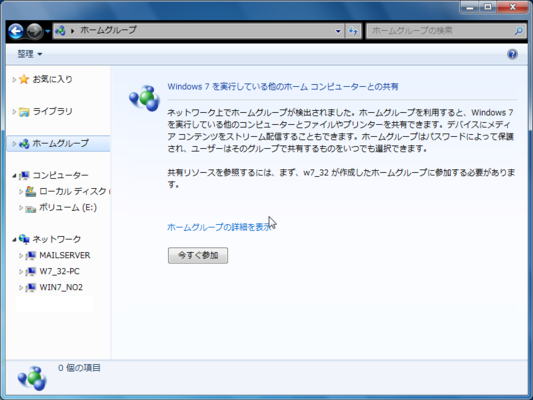Select コンピューター in the navigation pane

(61, 175)
